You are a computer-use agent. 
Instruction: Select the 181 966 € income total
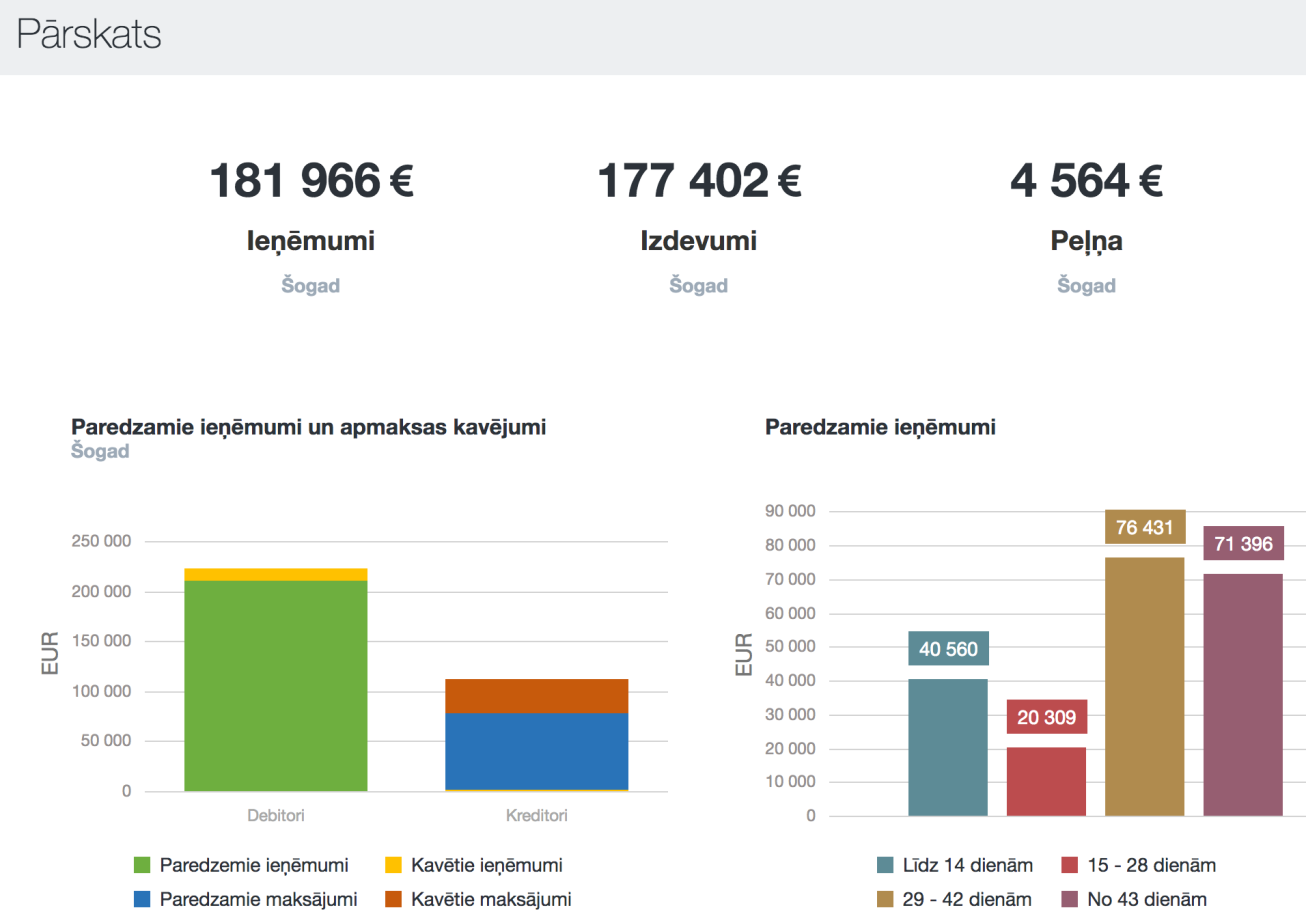pyautogui.click(x=311, y=181)
